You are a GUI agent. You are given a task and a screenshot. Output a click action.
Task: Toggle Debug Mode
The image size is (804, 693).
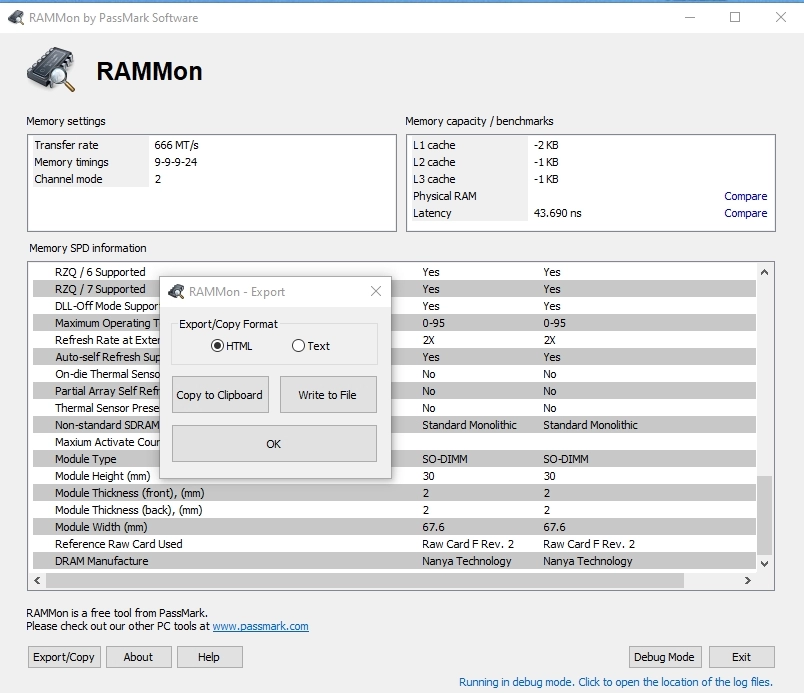[665, 657]
